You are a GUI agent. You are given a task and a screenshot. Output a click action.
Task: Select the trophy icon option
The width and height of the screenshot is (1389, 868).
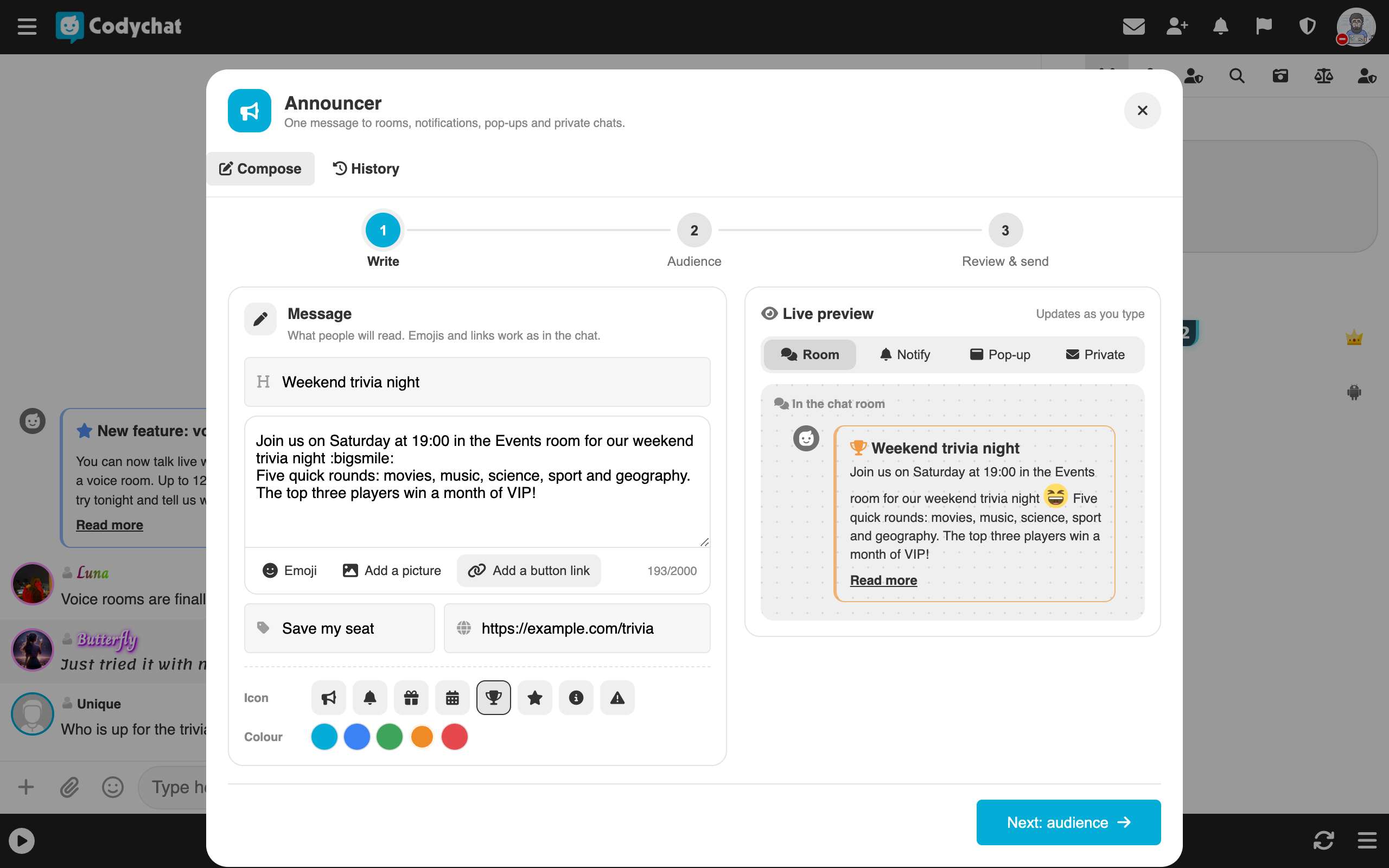coord(494,698)
